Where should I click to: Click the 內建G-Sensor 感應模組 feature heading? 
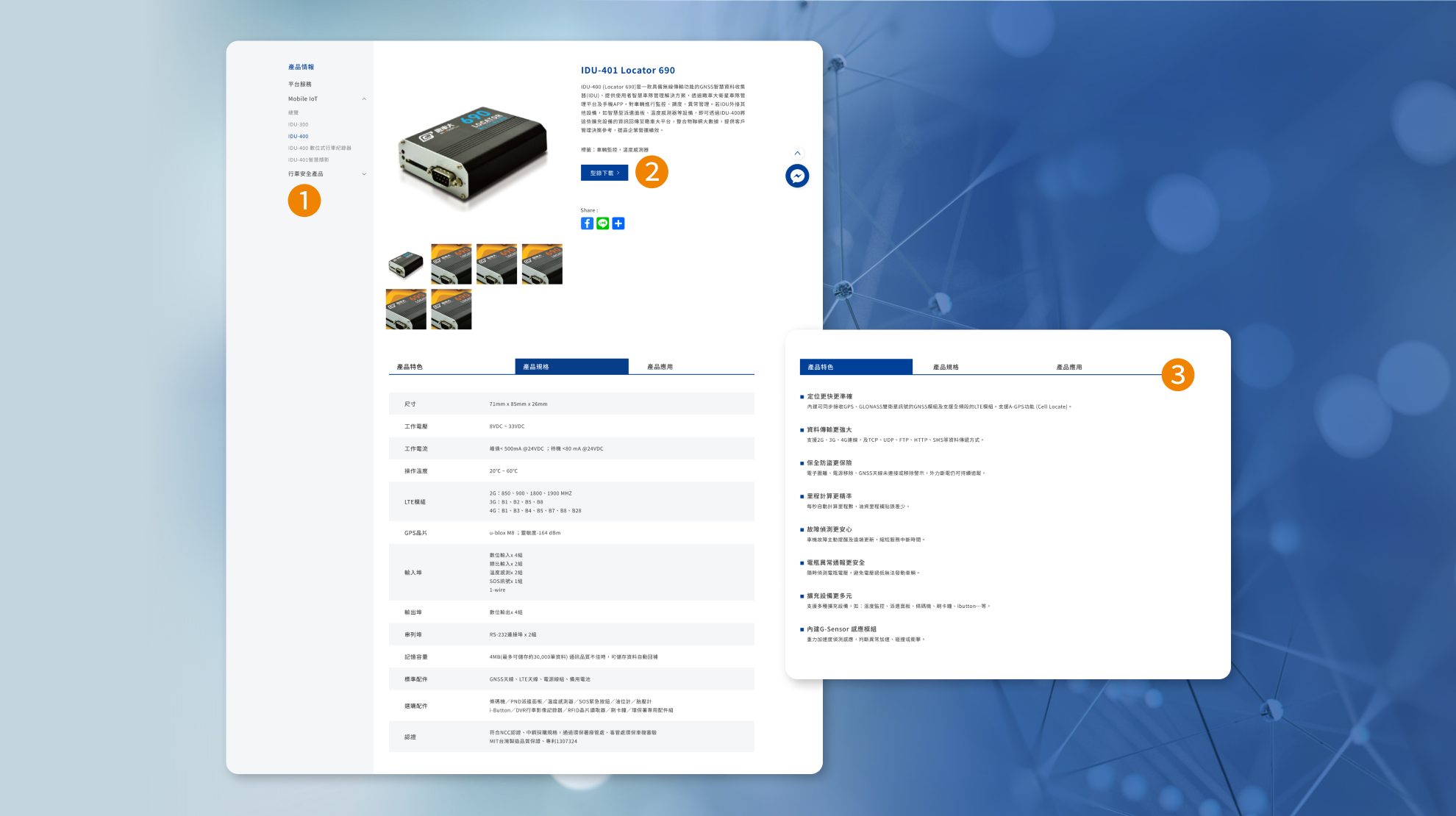tap(841, 629)
